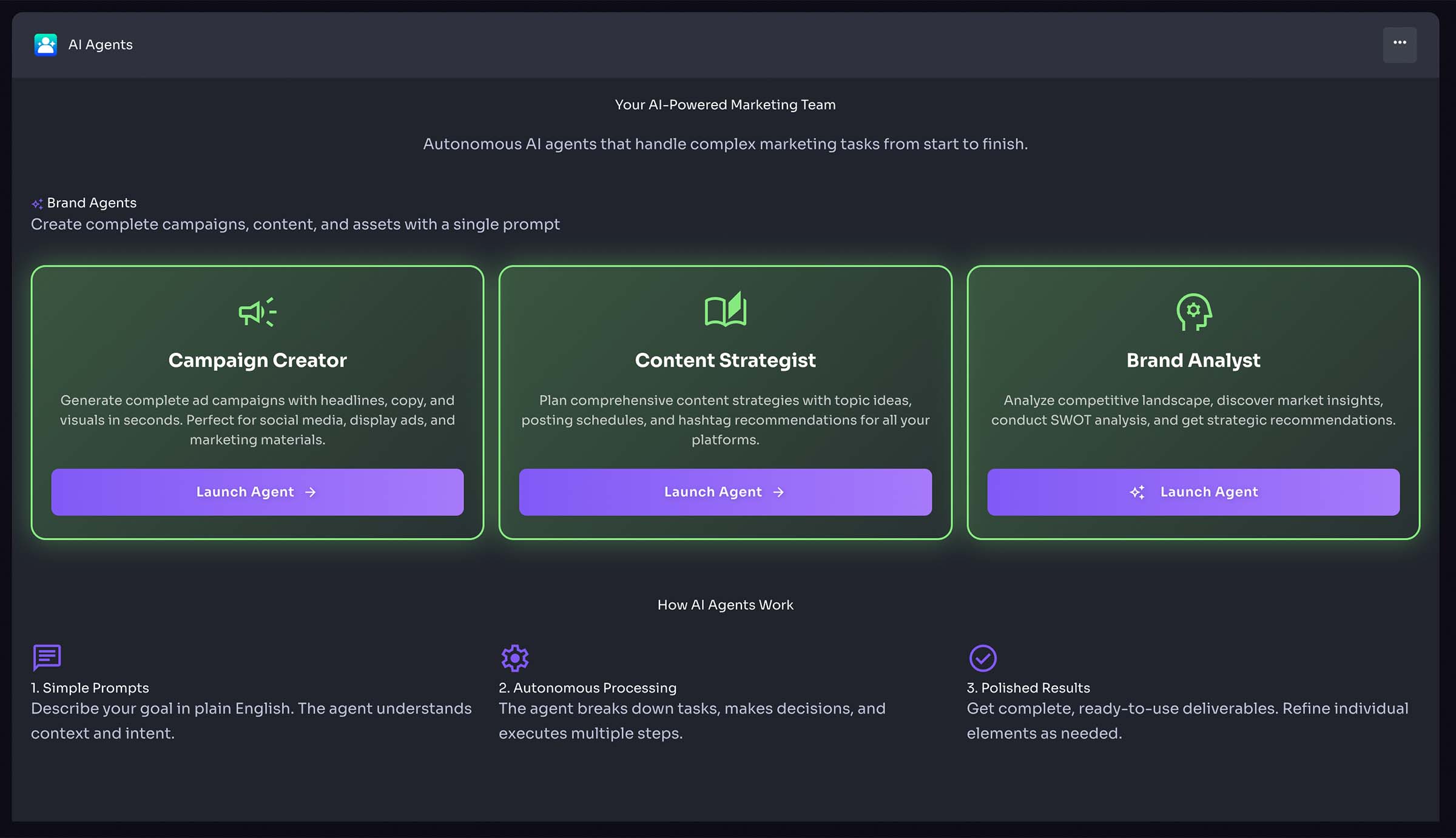This screenshot has height=838, width=1456.
Task: Launch the Content Strategist agent
Action: click(725, 492)
